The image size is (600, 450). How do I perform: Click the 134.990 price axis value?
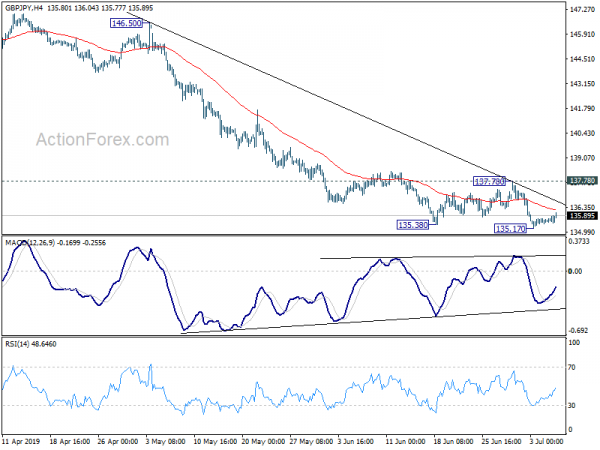[582, 232]
